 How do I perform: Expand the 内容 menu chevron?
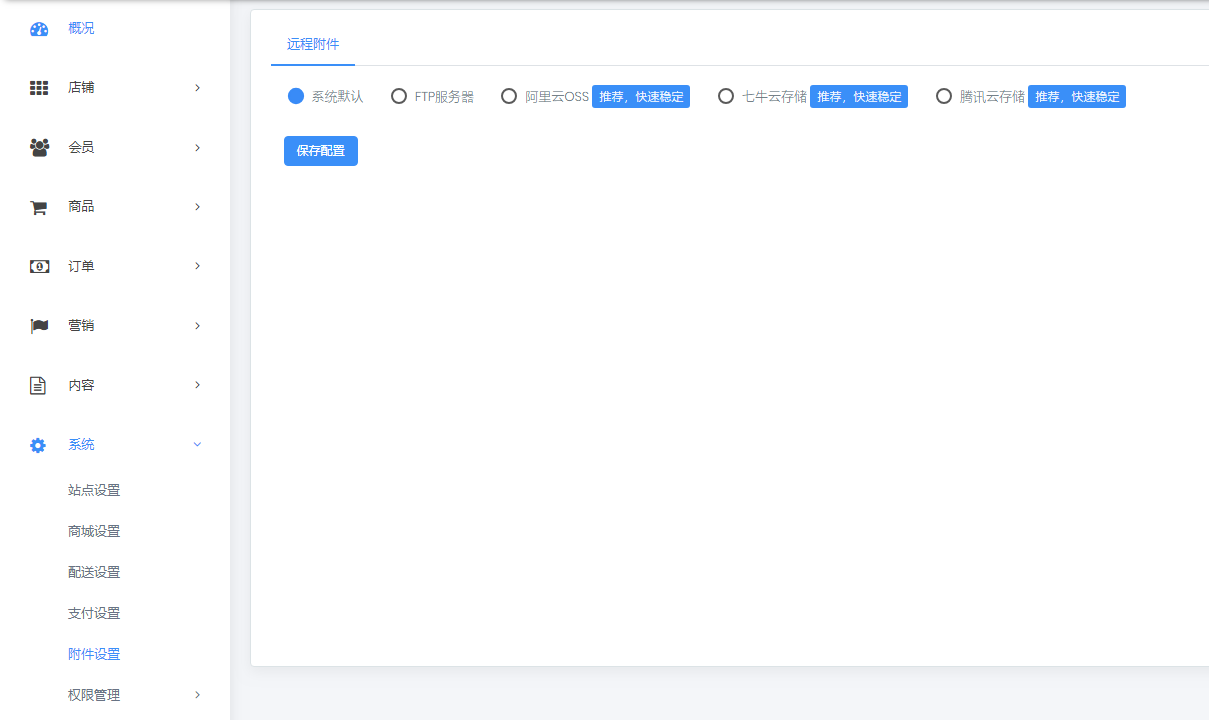pyautogui.click(x=197, y=385)
